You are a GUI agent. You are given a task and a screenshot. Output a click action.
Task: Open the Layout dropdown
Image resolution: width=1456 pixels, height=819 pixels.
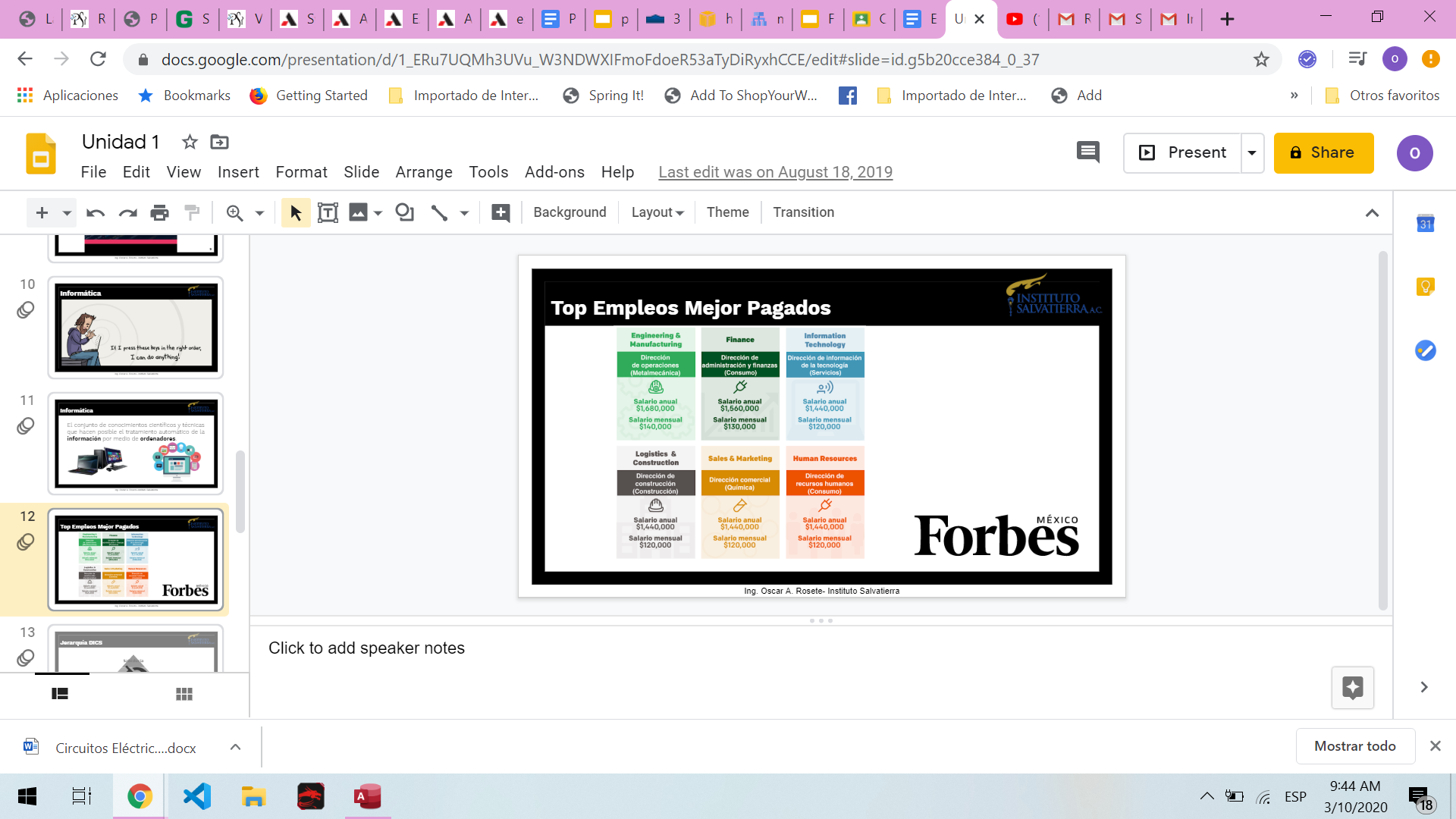[657, 213]
